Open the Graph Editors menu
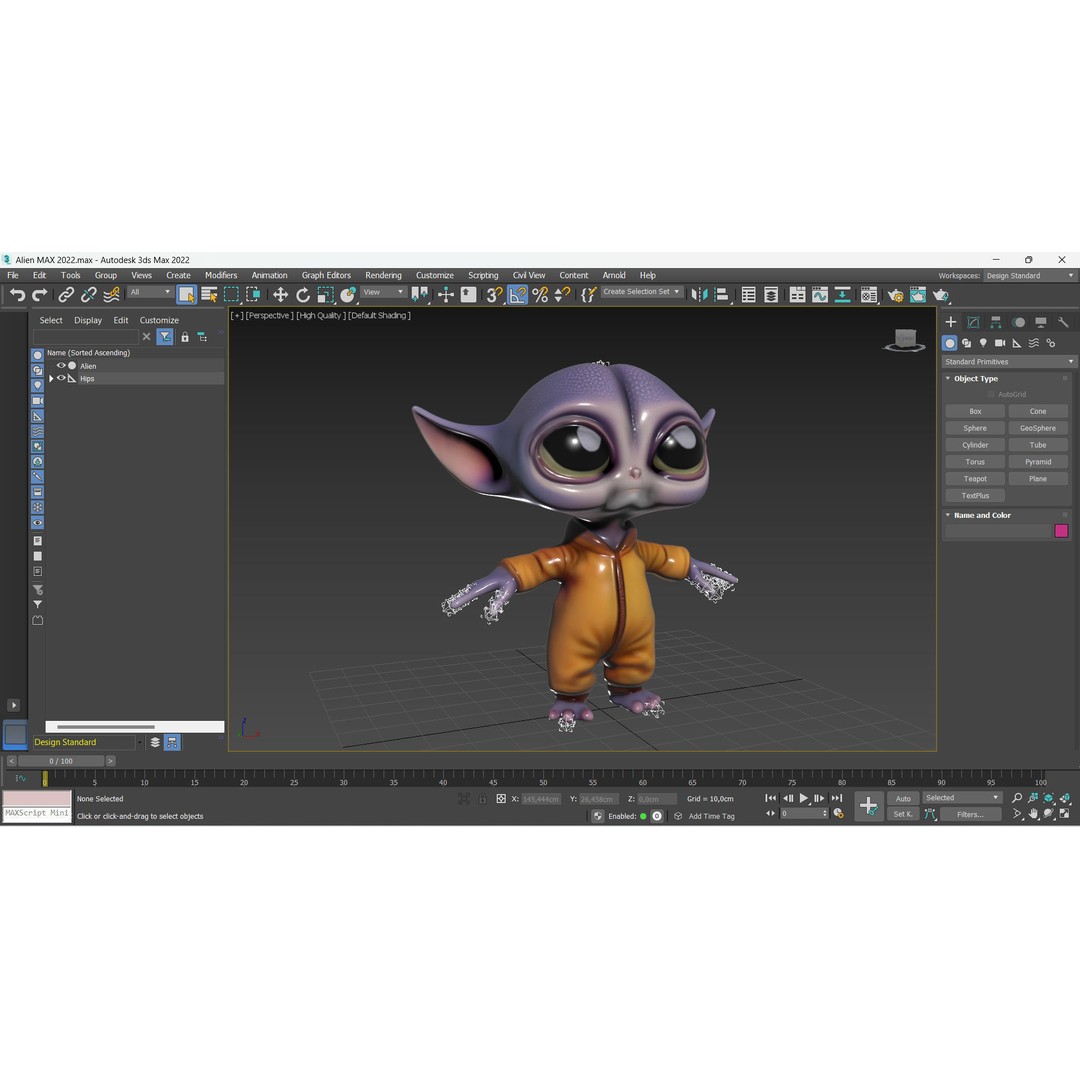The height and width of the screenshot is (1080, 1080). 326,275
